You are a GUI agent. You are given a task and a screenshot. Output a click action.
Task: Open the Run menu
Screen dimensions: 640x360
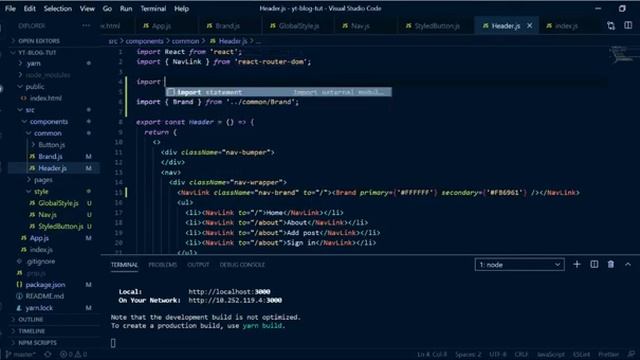tap(126, 9)
